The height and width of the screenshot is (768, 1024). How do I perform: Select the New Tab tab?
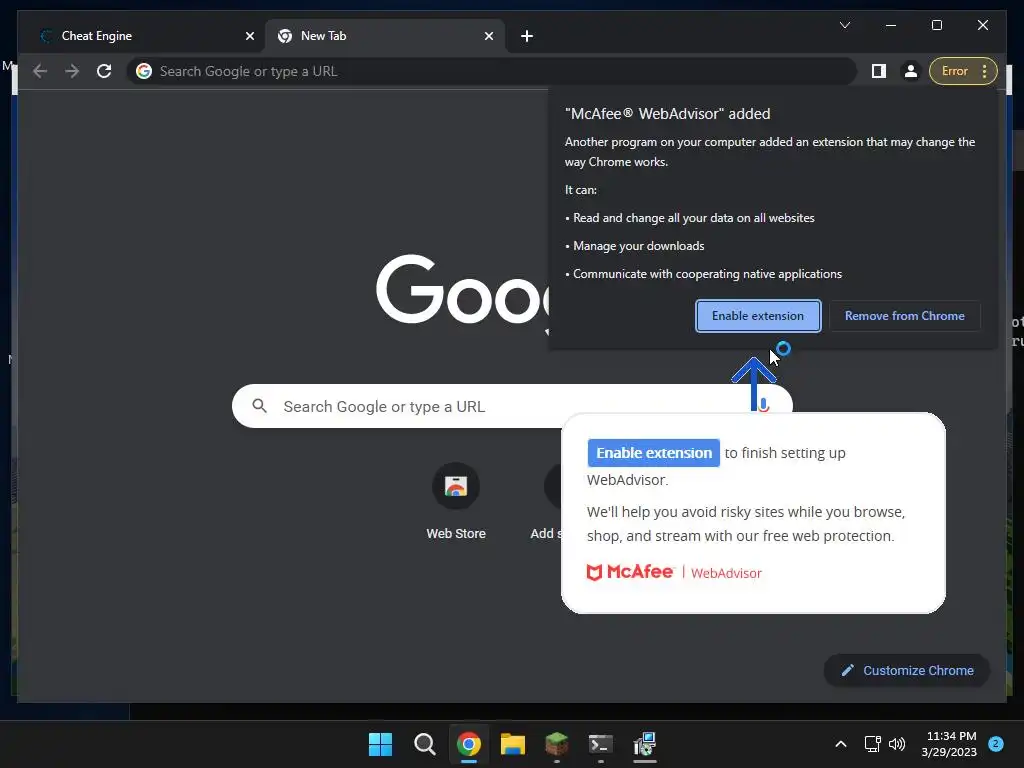pyautogui.click(x=385, y=36)
